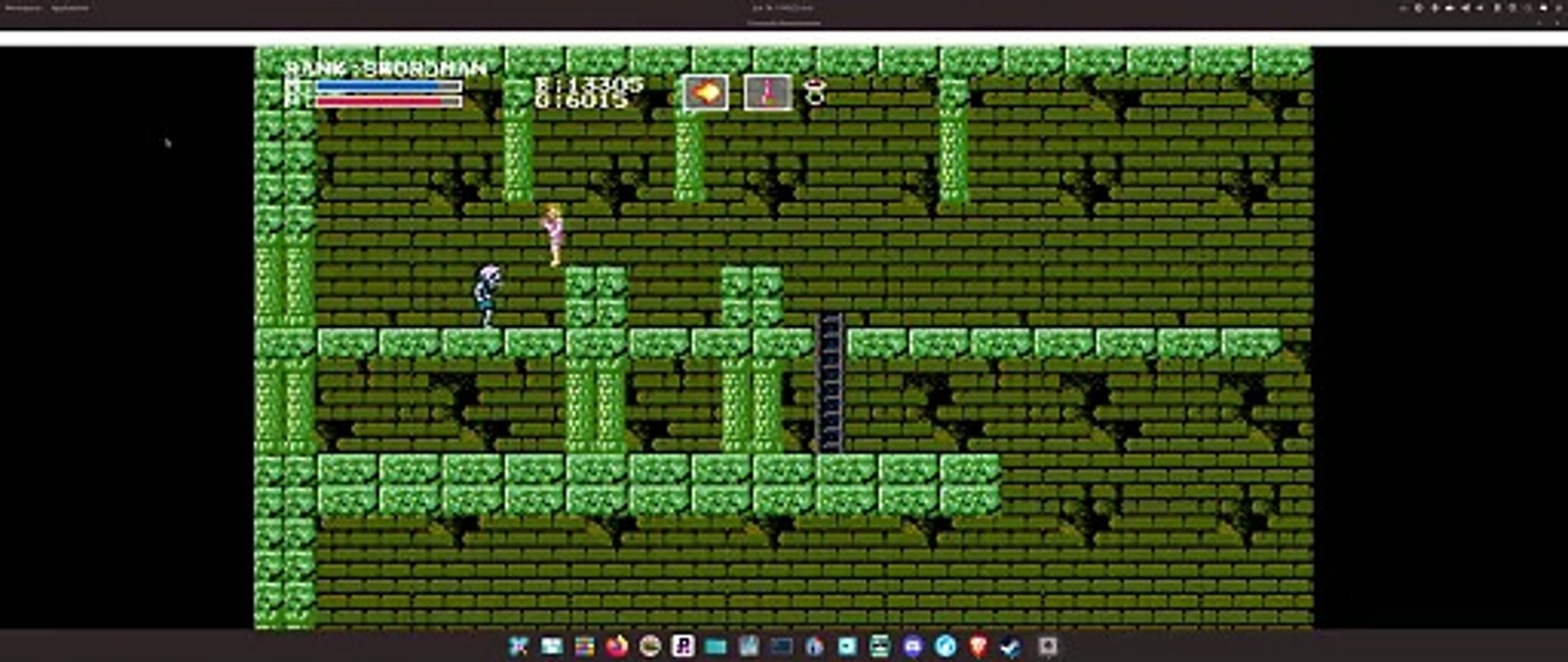The height and width of the screenshot is (662, 1568).
Task: Open the light blue circular app in the dock
Action: 947,646
